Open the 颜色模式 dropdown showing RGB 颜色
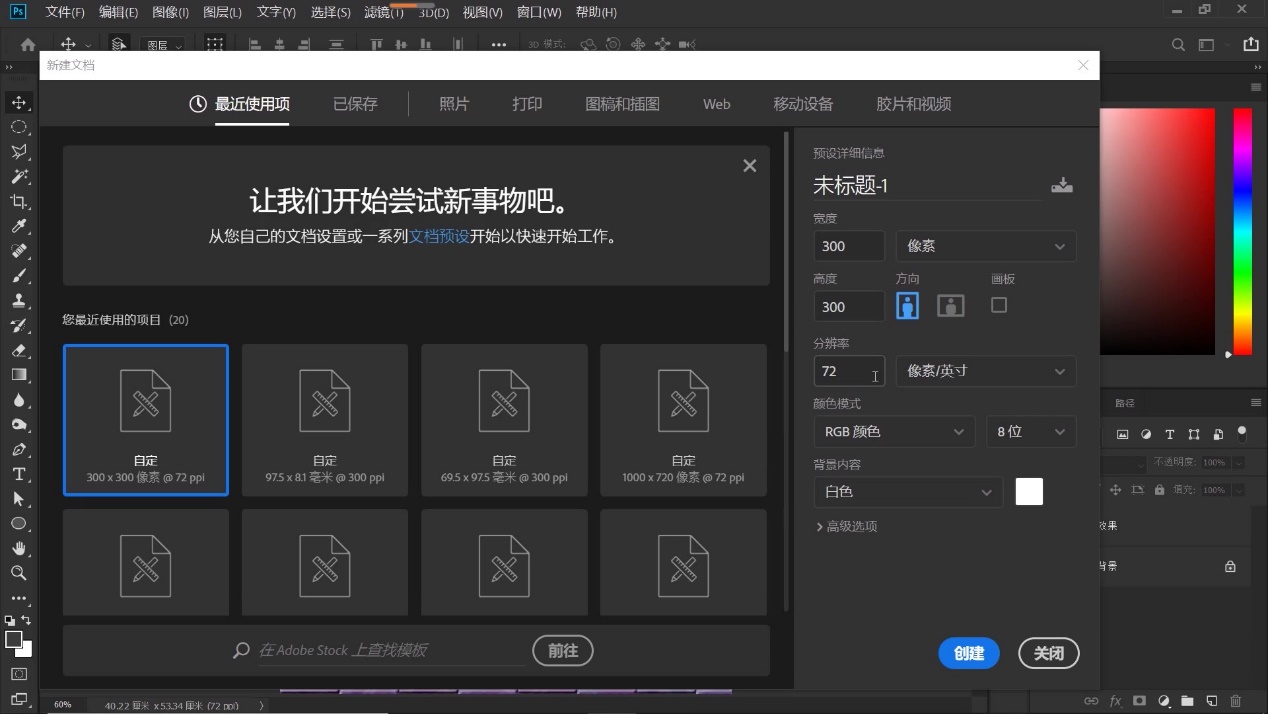The image size is (1268, 714). pos(893,431)
